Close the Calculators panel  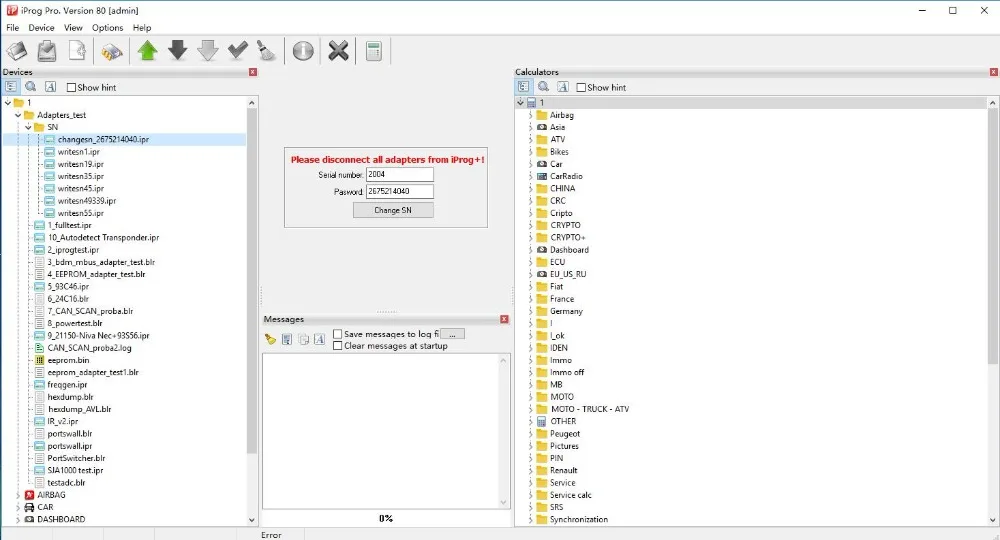coord(994,72)
